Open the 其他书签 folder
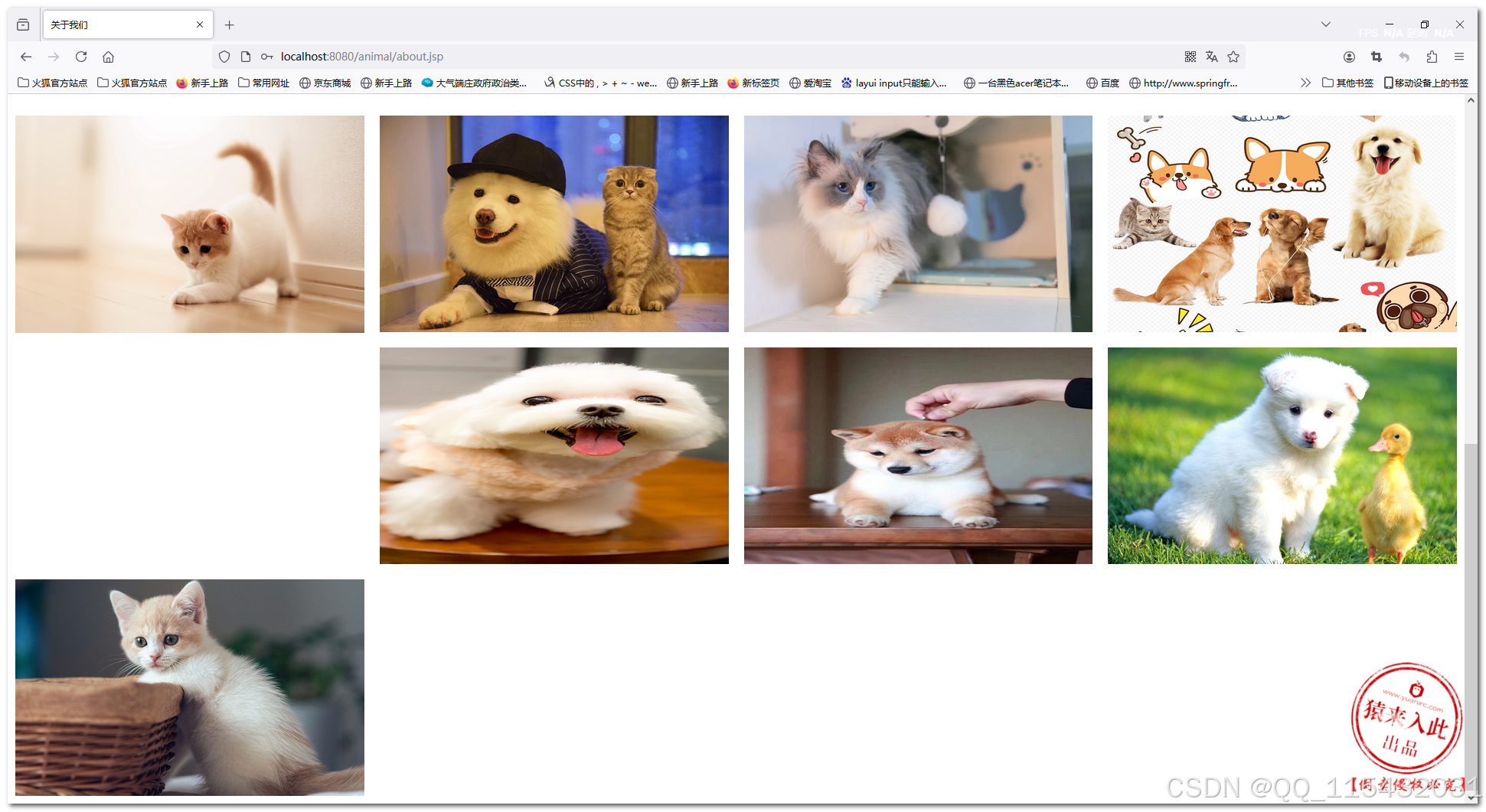This screenshot has width=1486, height=812. [1347, 83]
